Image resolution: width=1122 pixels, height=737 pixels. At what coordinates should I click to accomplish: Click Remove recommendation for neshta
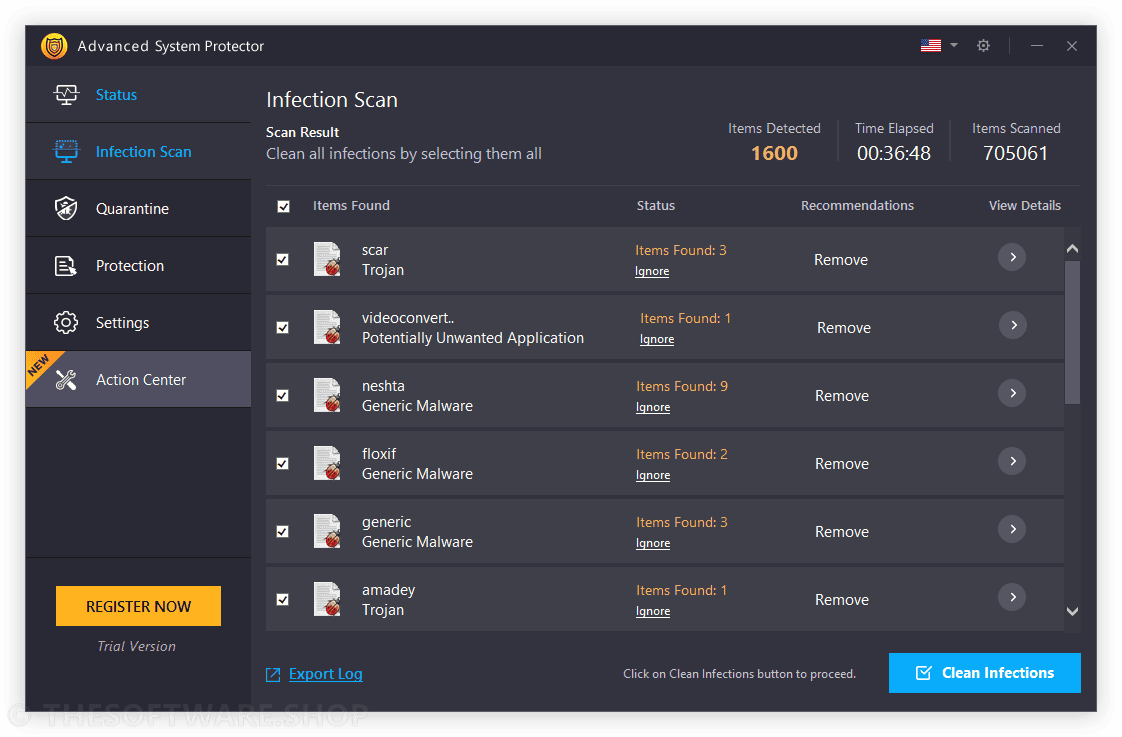pyautogui.click(x=842, y=396)
